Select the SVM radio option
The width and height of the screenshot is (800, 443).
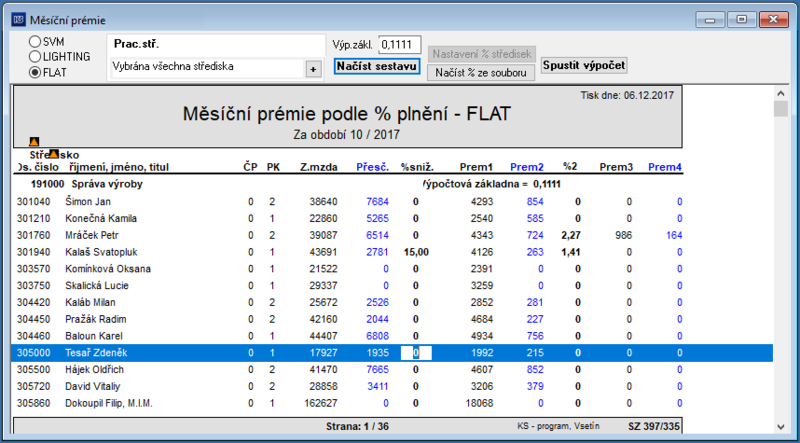tap(47, 41)
